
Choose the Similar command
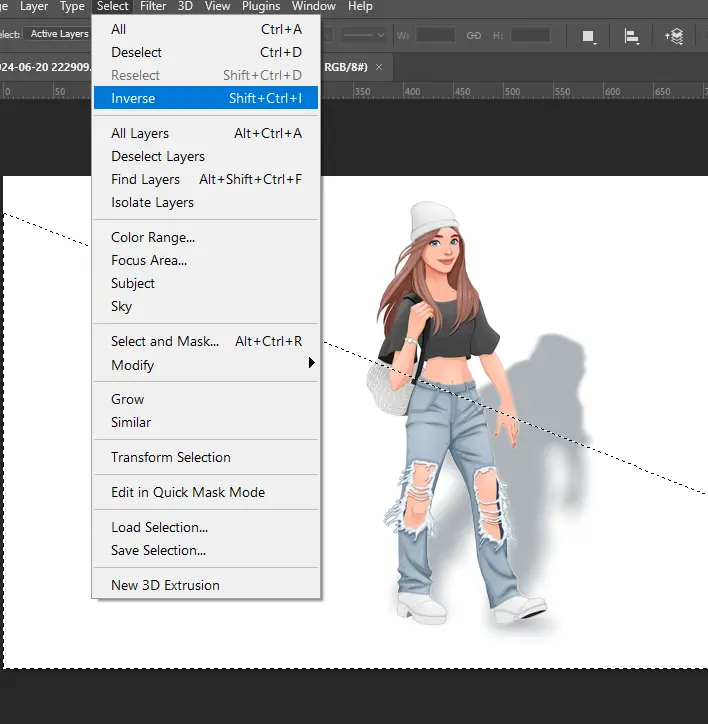tap(206, 422)
